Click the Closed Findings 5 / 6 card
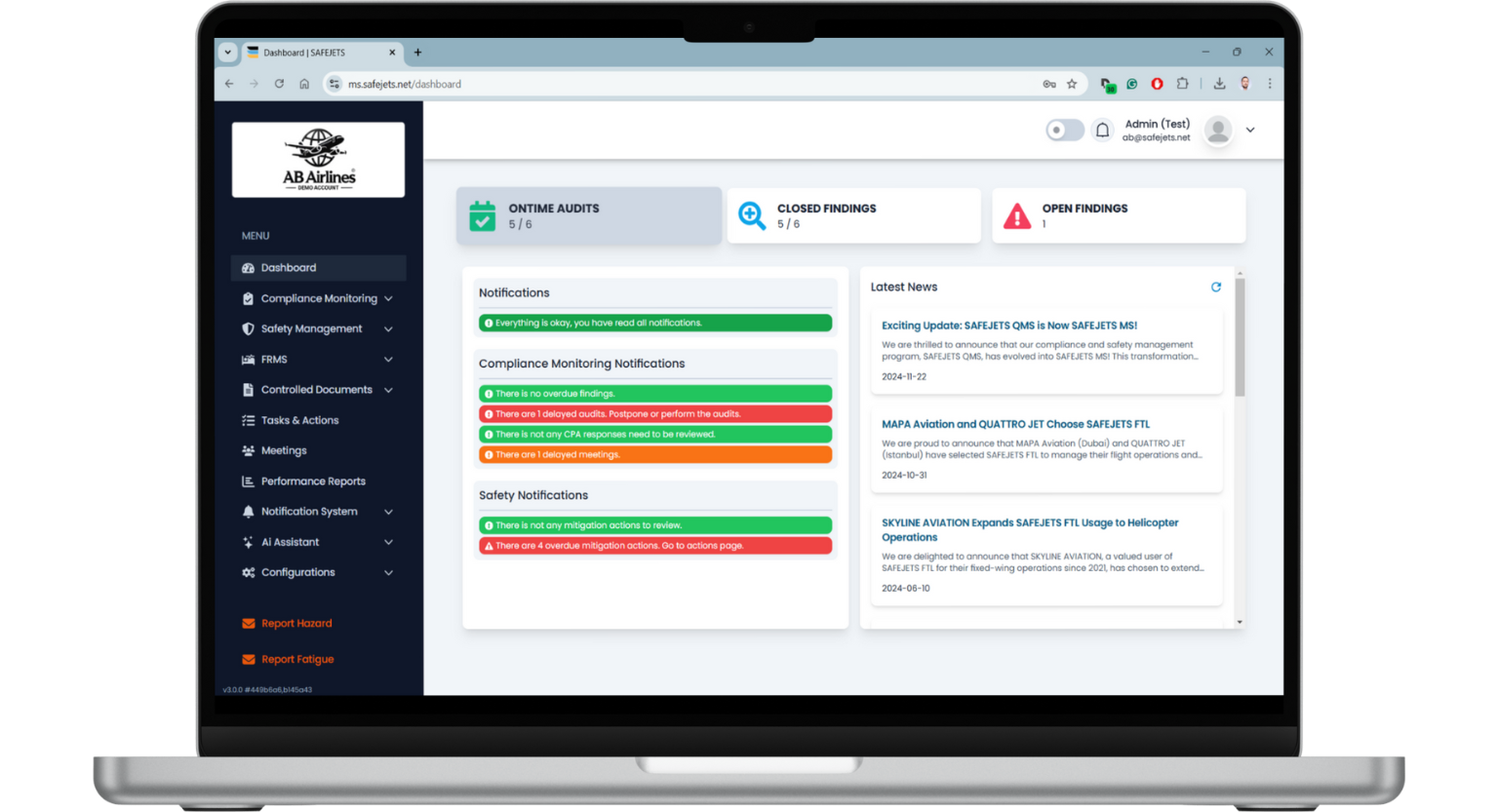This screenshot has height=812, width=1498. (854, 215)
